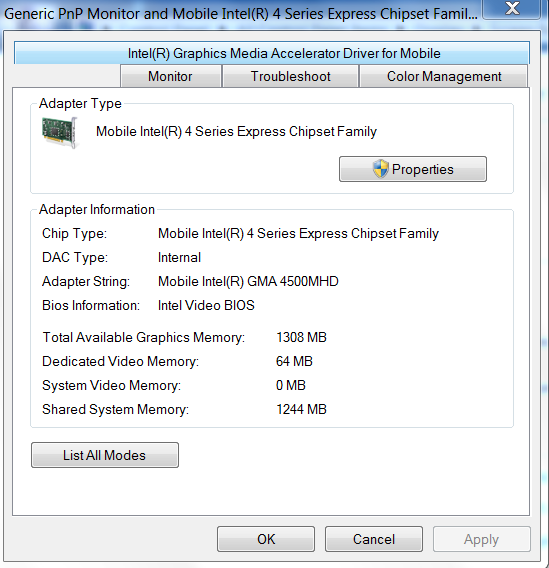Select the Adapter Type name text
549x568 pixels.
(236, 131)
